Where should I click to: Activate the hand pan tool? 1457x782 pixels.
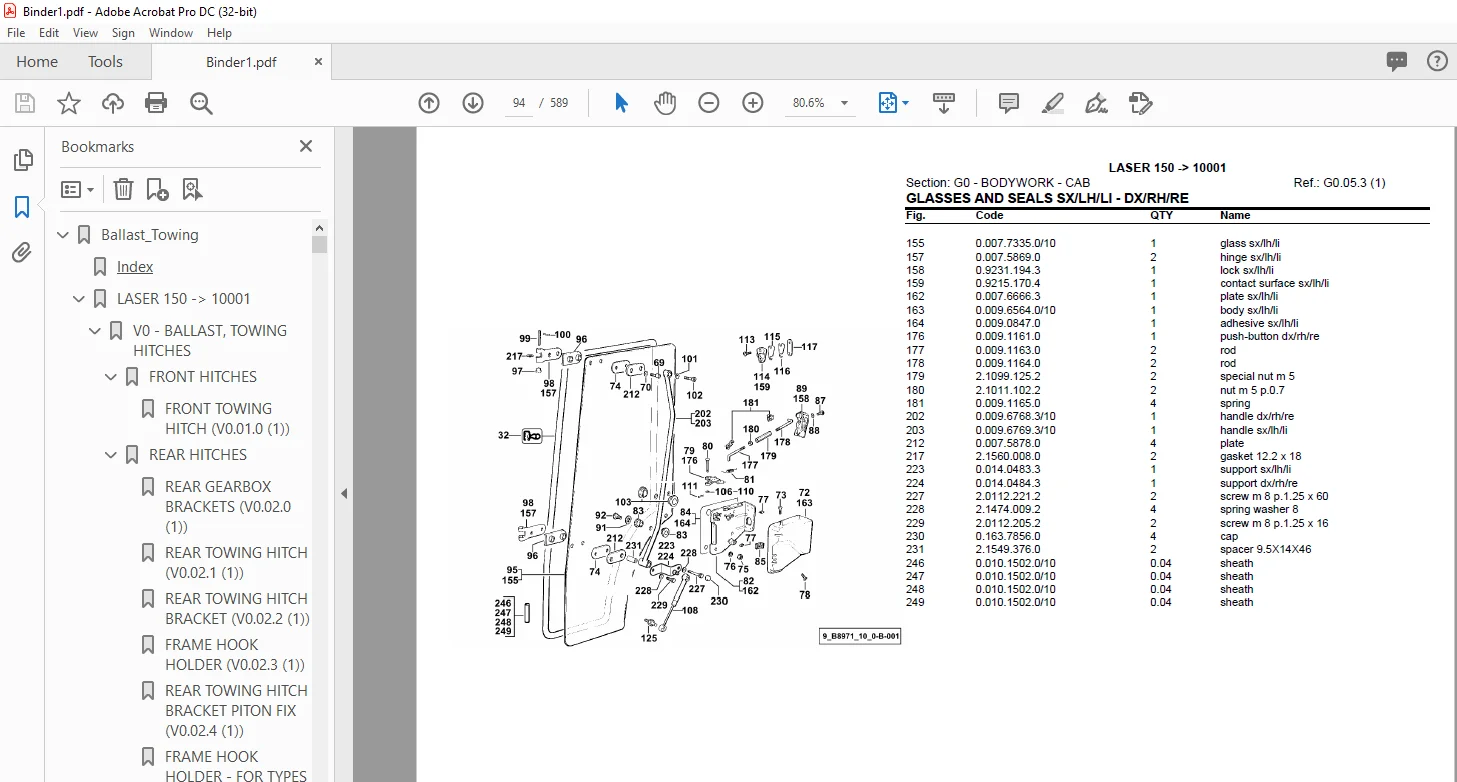665,103
